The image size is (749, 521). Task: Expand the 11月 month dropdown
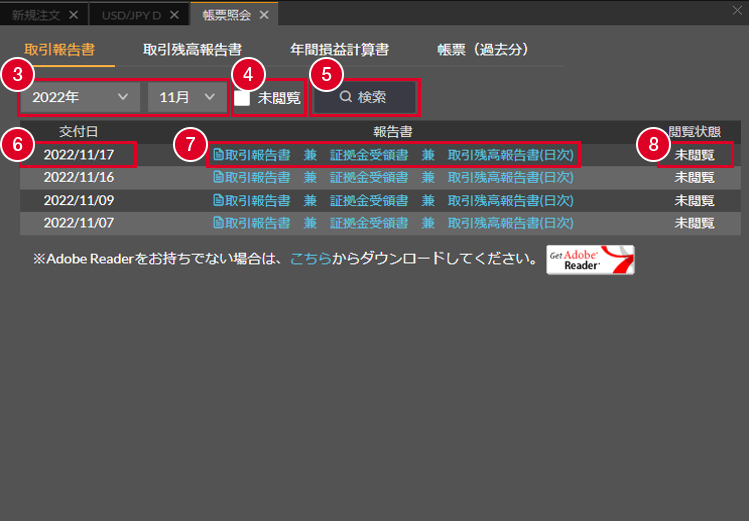click(187, 97)
